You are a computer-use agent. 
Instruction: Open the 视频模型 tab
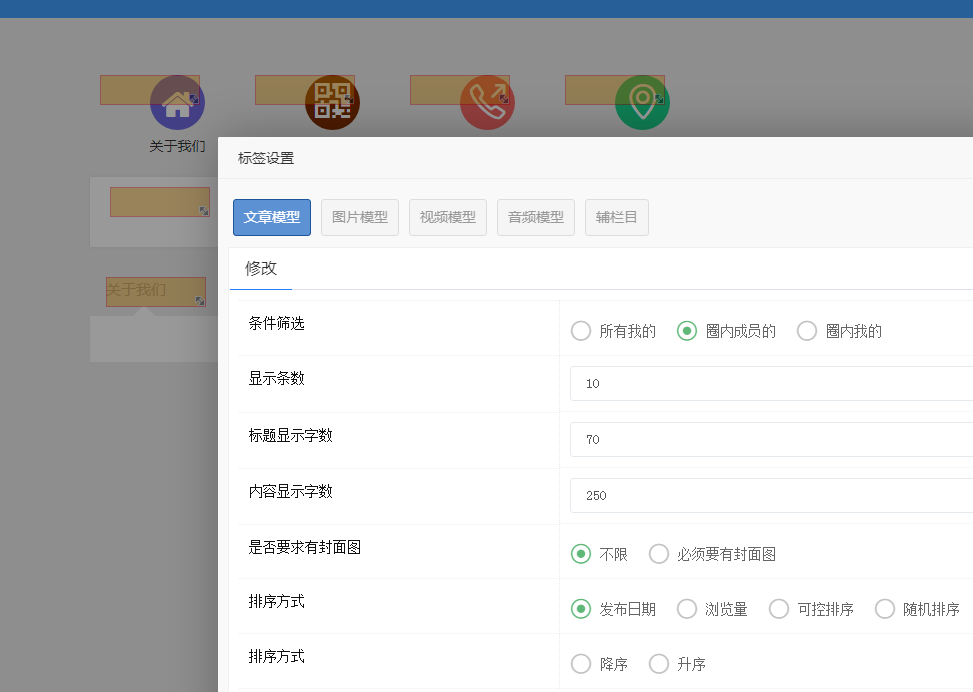(448, 217)
